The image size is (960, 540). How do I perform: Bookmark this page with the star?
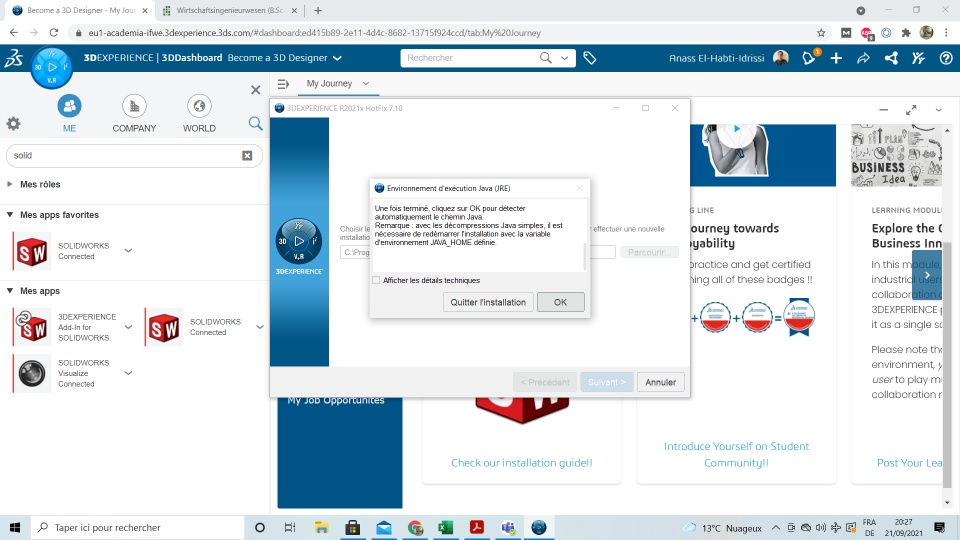point(821,33)
